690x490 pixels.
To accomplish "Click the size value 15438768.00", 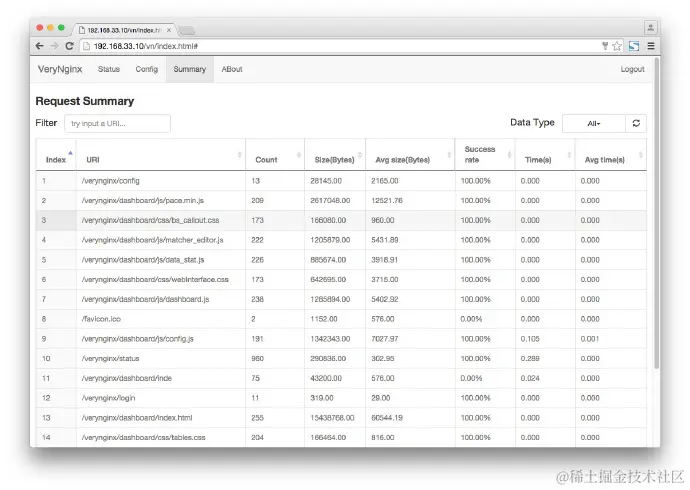I will click(x=332, y=418).
